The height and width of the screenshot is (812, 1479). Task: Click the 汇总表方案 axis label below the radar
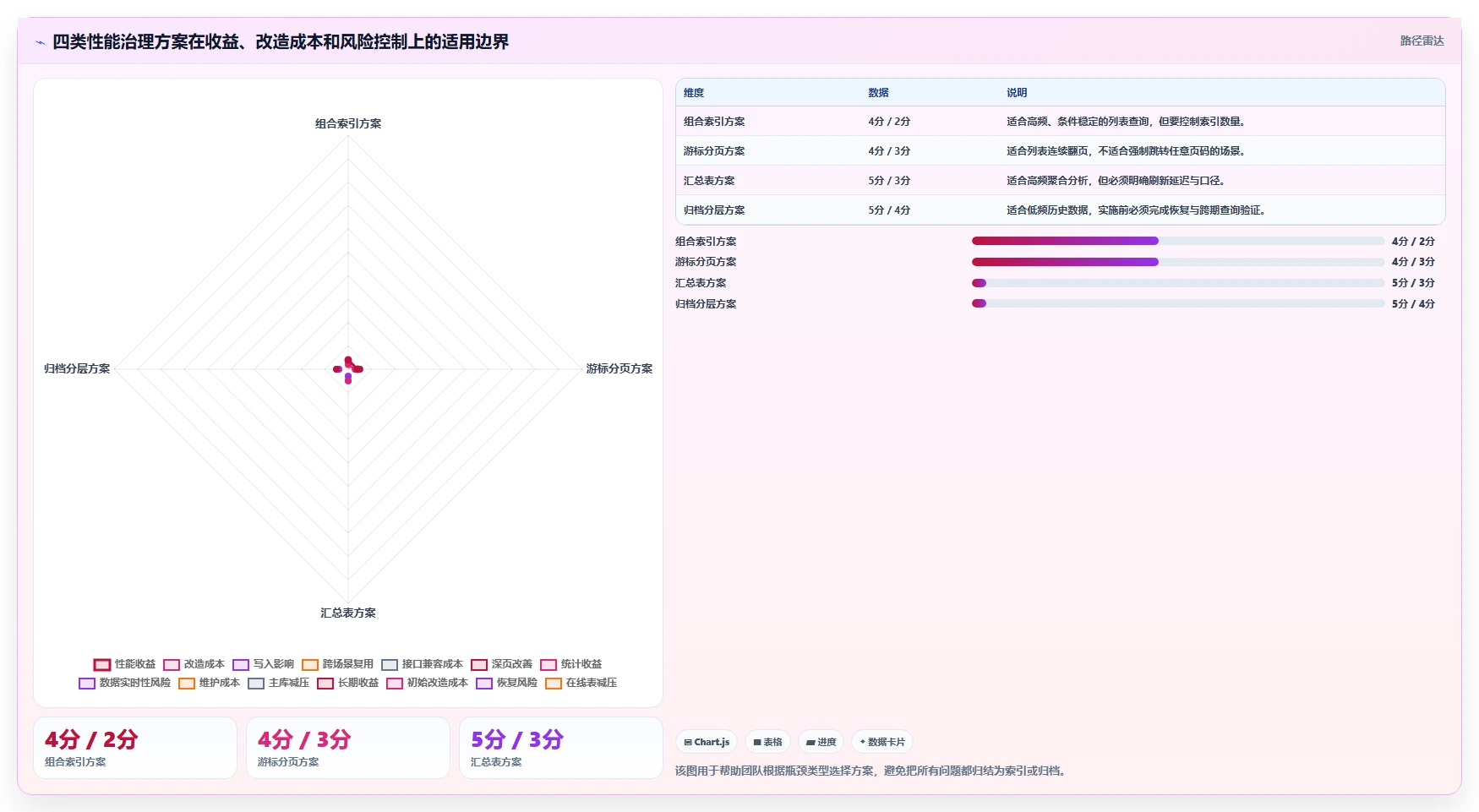coord(348,613)
